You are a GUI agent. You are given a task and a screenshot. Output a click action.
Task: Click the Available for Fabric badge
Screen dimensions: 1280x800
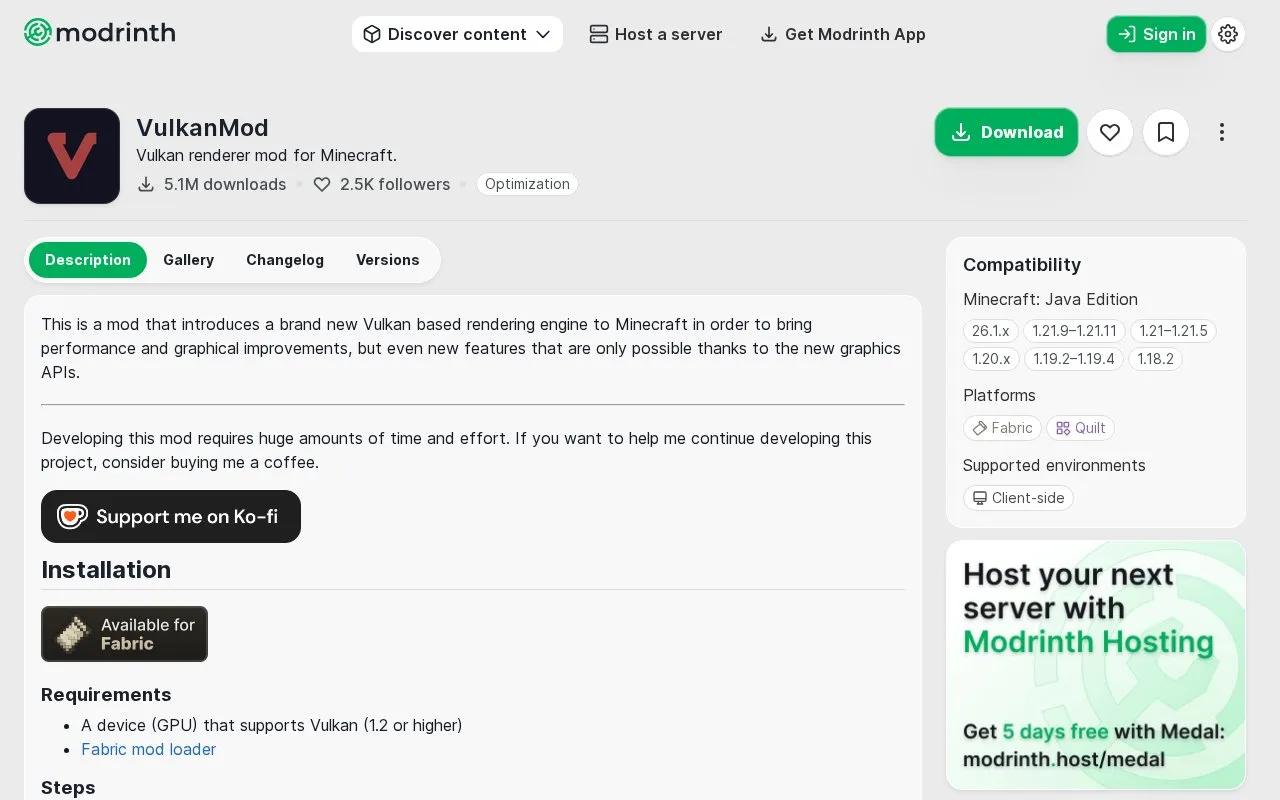[124, 634]
